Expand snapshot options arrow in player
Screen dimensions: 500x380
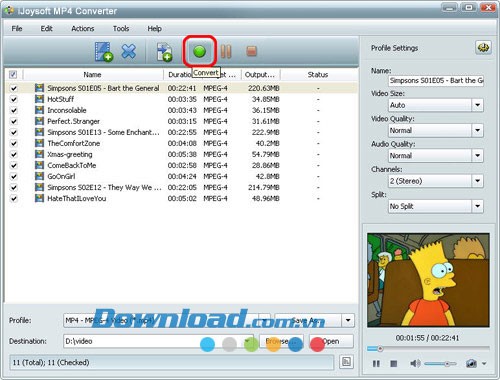(x=484, y=364)
